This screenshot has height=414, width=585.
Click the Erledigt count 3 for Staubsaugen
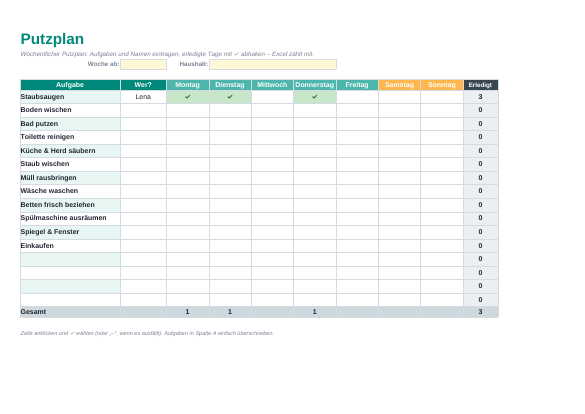click(x=481, y=97)
